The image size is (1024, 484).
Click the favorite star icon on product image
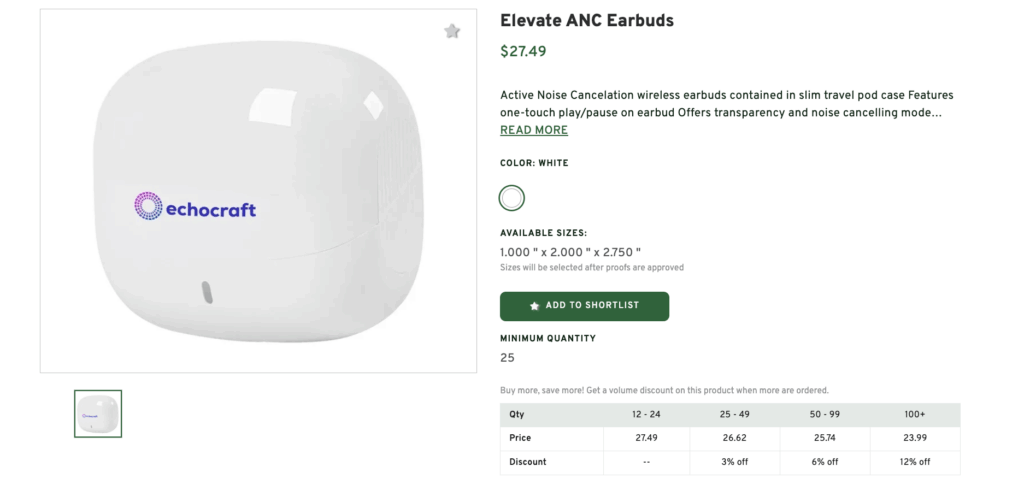452,31
